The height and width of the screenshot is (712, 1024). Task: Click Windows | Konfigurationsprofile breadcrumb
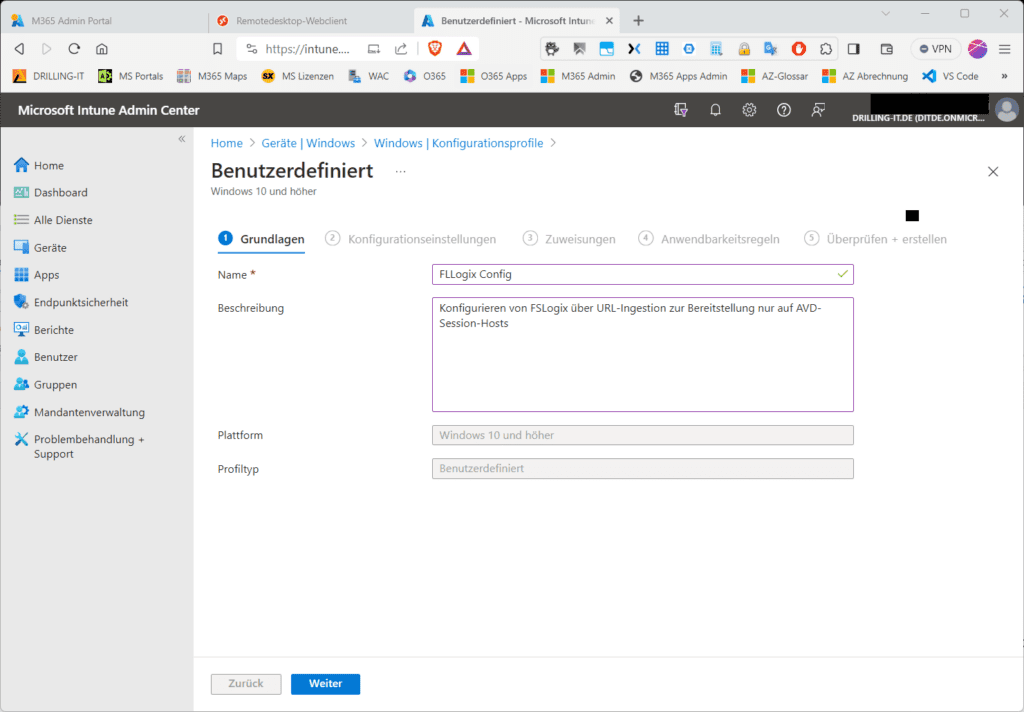tap(458, 143)
